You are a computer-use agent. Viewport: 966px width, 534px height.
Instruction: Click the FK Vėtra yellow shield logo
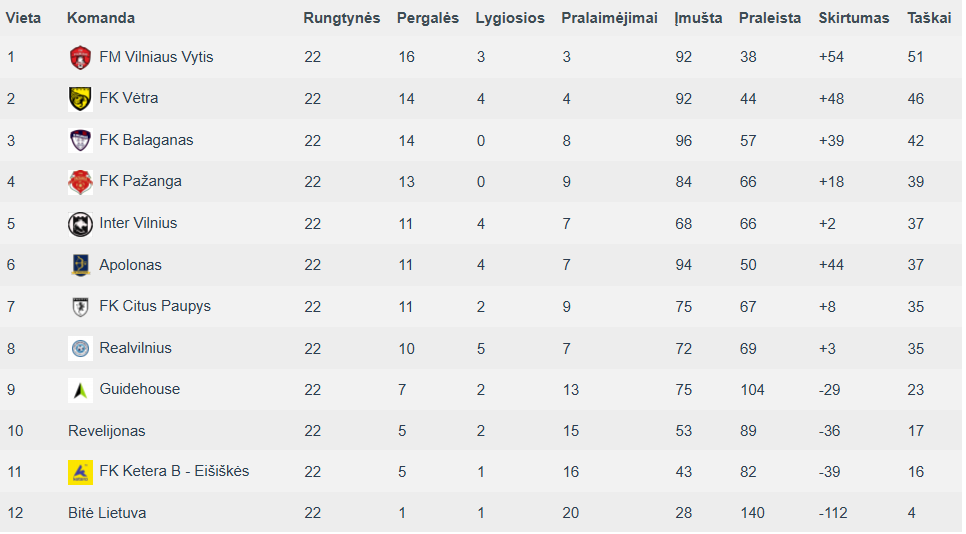pyautogui.click(x=80, y=99)
